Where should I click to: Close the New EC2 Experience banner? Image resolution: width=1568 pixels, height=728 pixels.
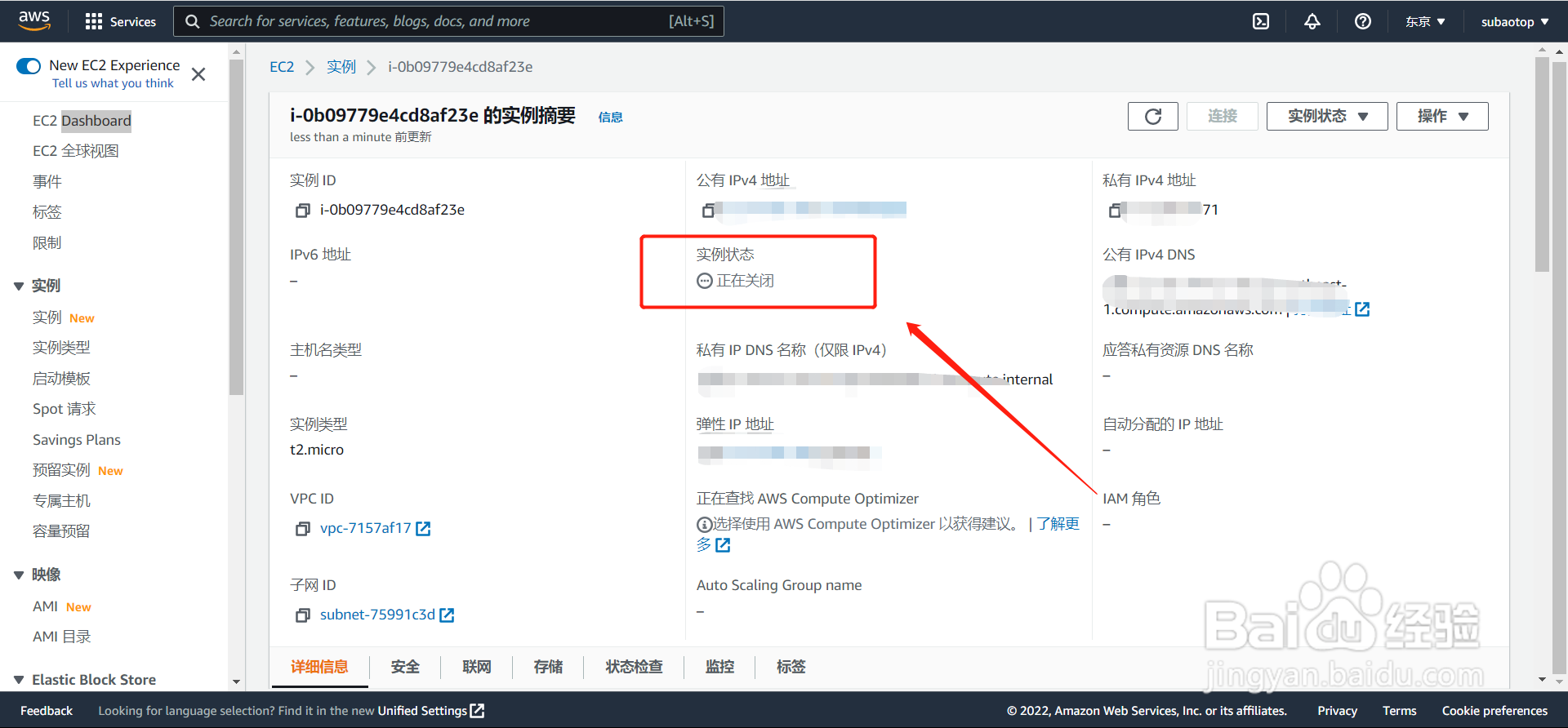click(198, 74)
